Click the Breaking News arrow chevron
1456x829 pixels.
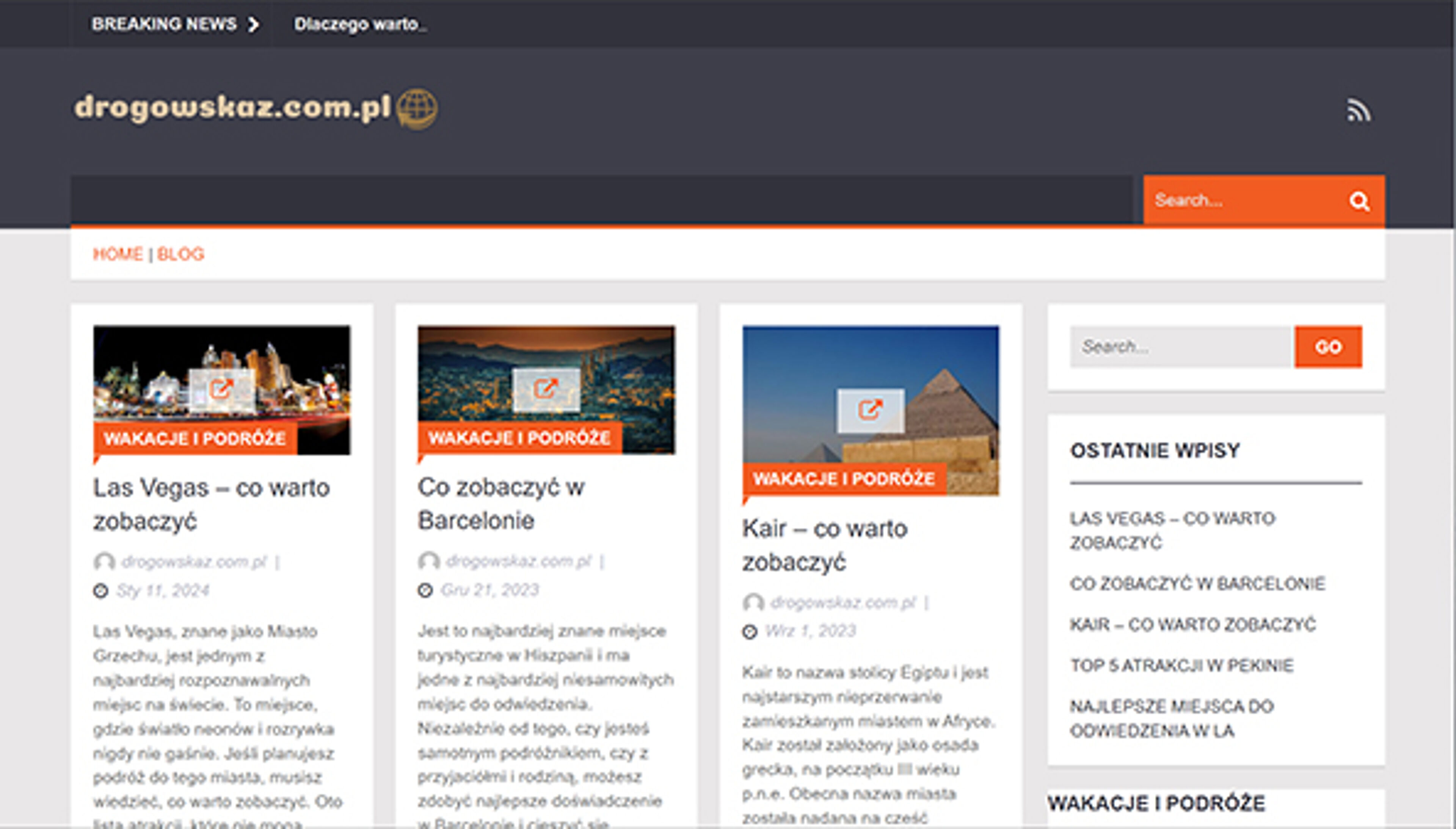253,25
